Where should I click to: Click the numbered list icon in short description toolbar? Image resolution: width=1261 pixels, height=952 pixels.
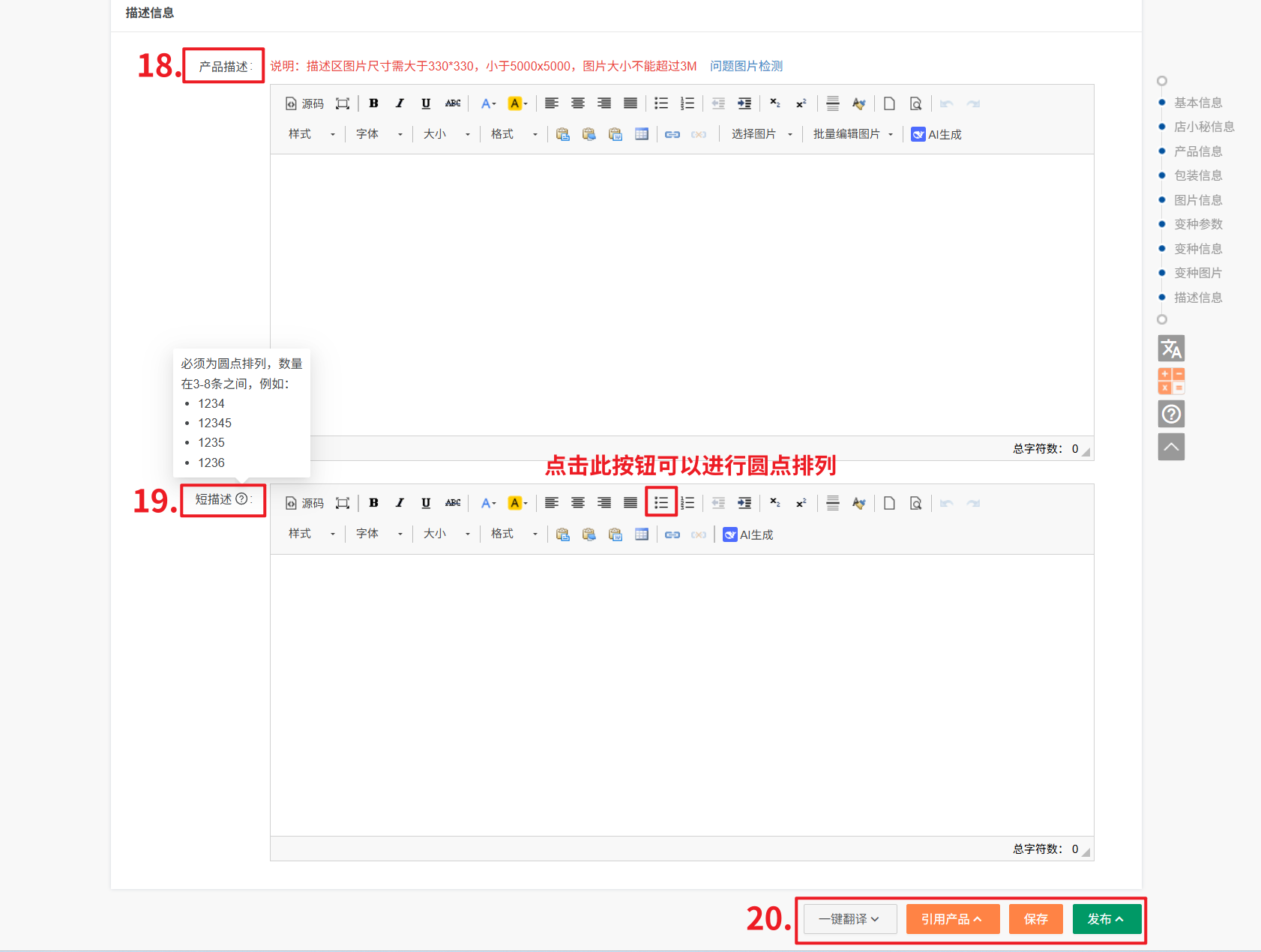point(687,503)
